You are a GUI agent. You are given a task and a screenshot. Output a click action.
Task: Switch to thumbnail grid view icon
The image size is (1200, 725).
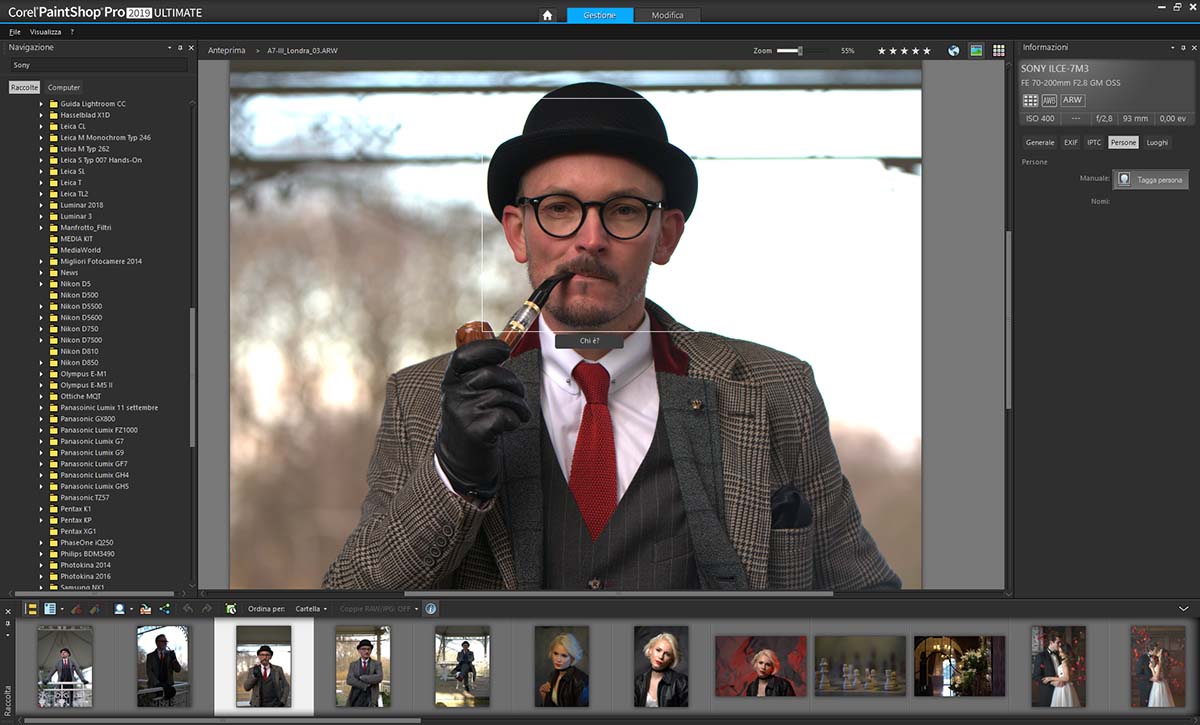coord(998,51)
